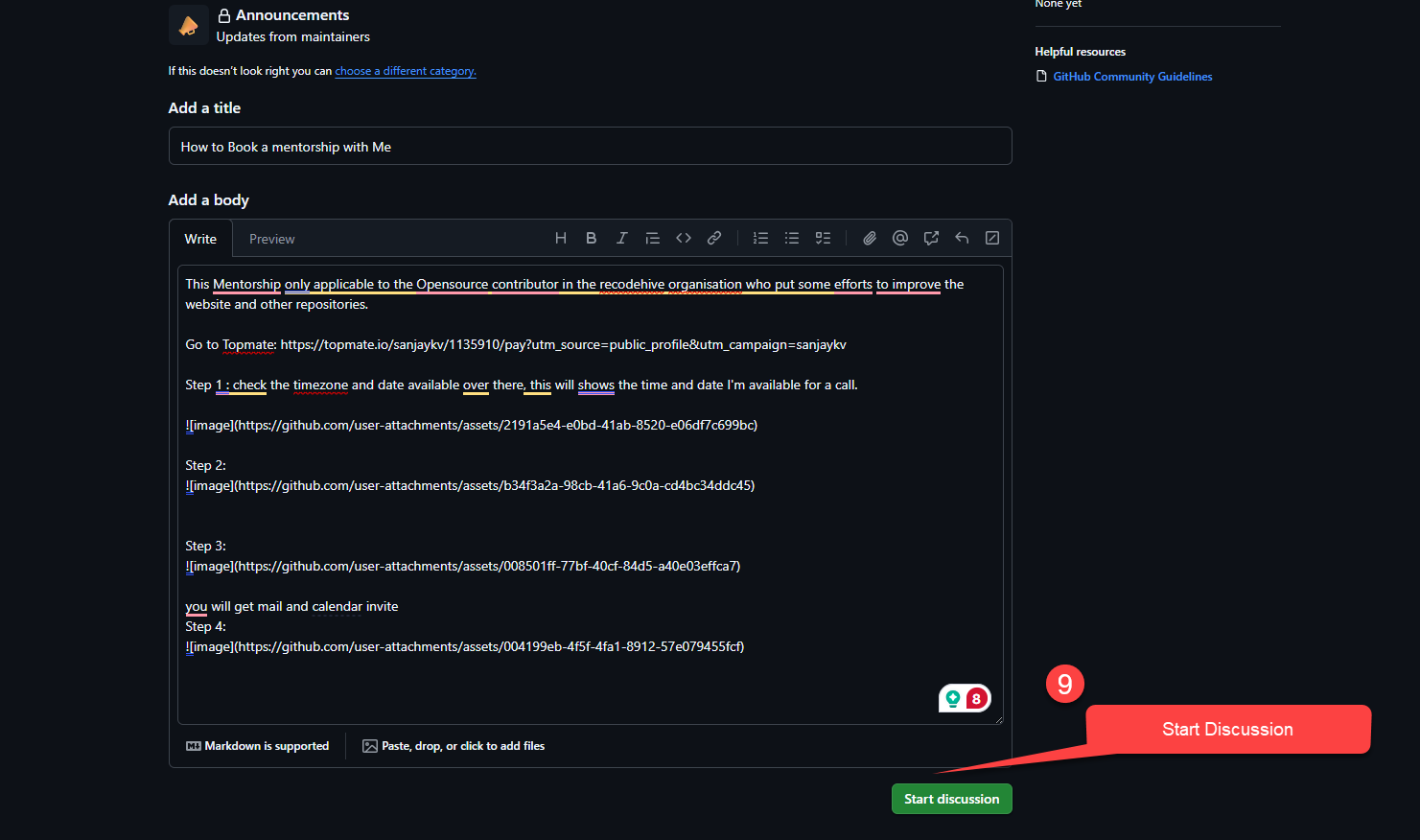The height and width of the screenshot is (840, 1420).
Task: Click the underlined word 'recodehive' in body
Action: tap(632, 284)
